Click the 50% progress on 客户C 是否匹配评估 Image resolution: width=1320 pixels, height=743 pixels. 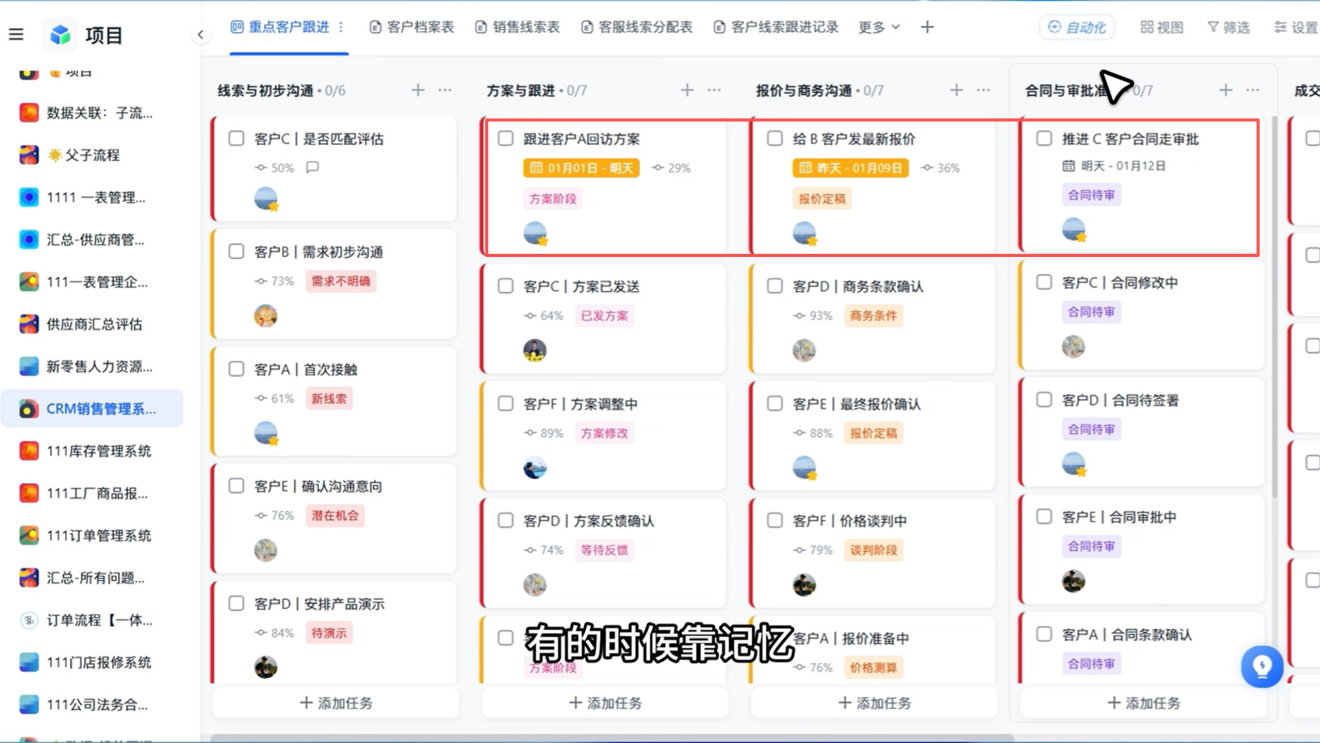tap(274, 168)
